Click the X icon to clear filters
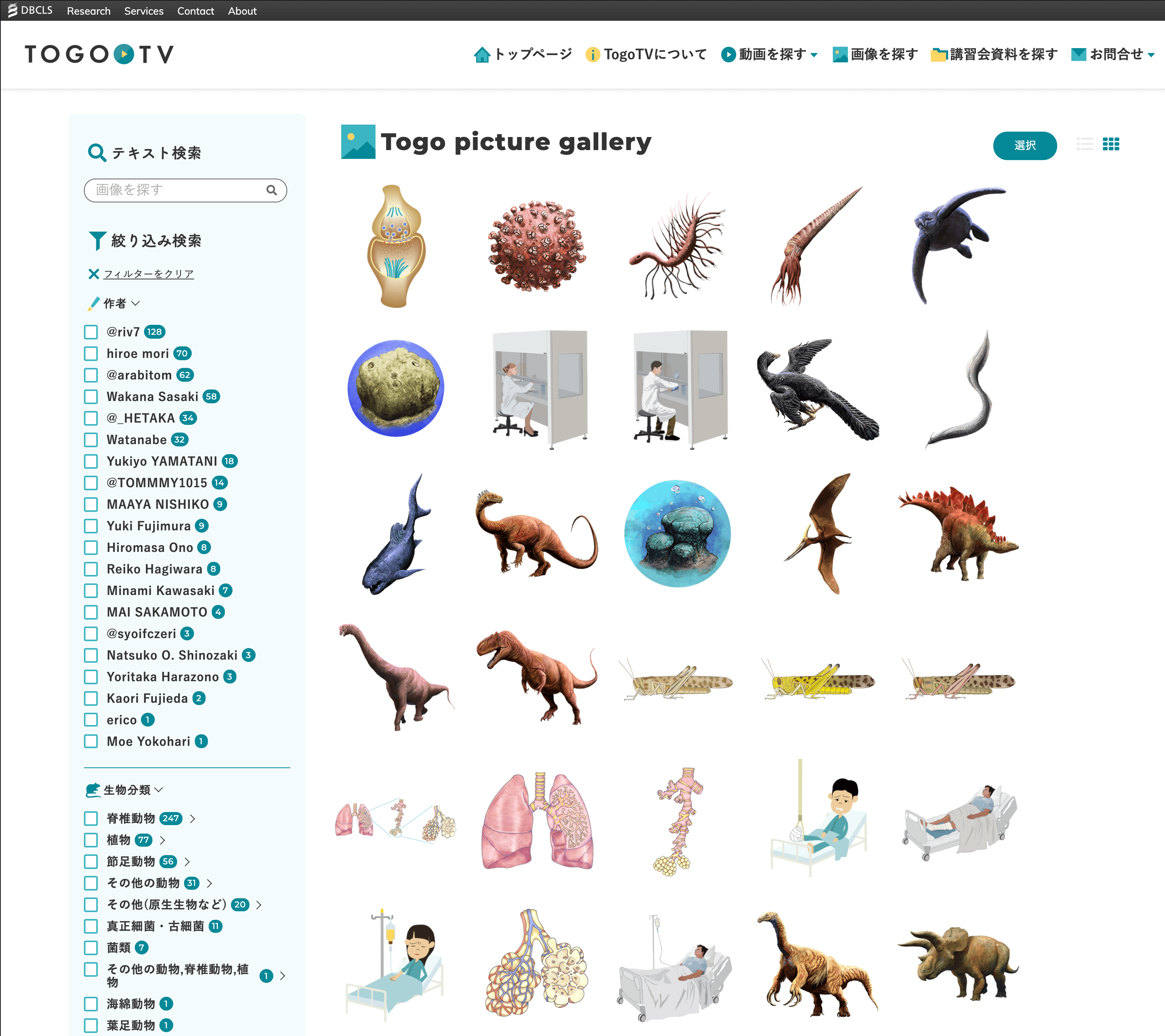The image size is (1165, 1036). click(94, 274)
